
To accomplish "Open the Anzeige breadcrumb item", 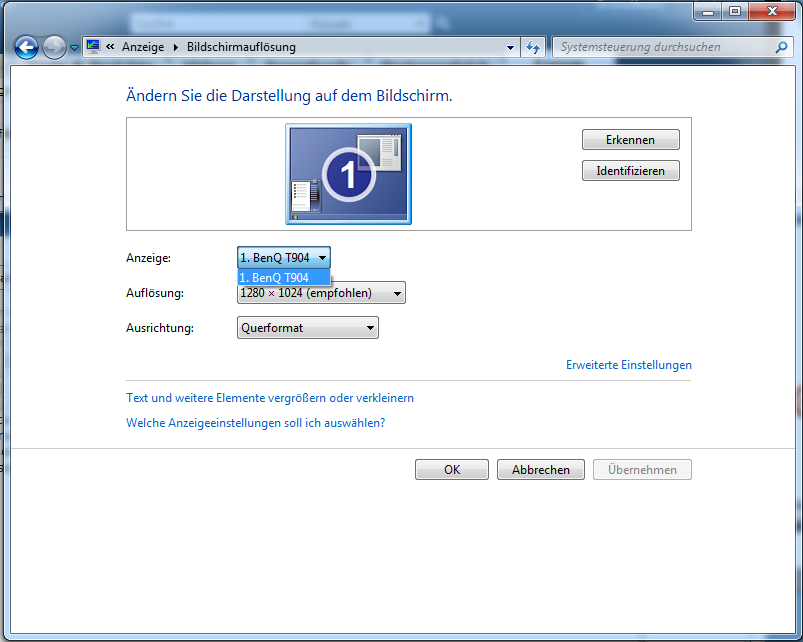I will click(143, 47).
